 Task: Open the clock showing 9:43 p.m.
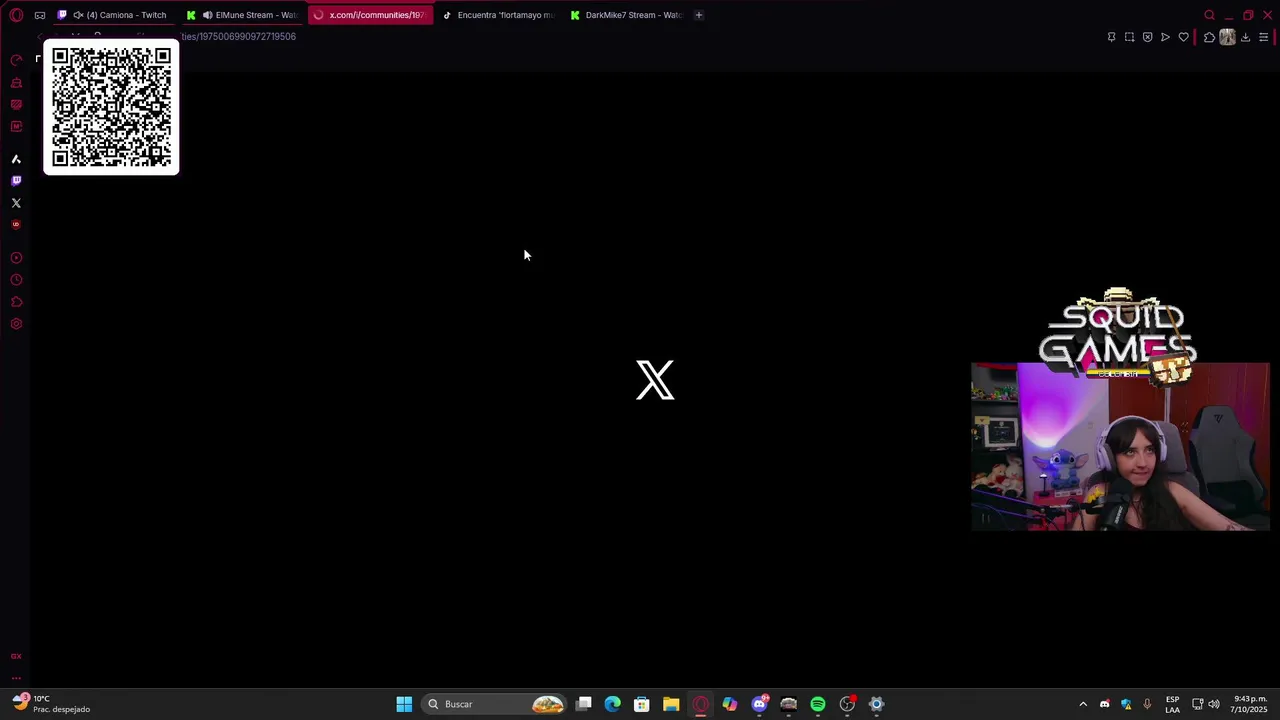[x=1250, y=704]
